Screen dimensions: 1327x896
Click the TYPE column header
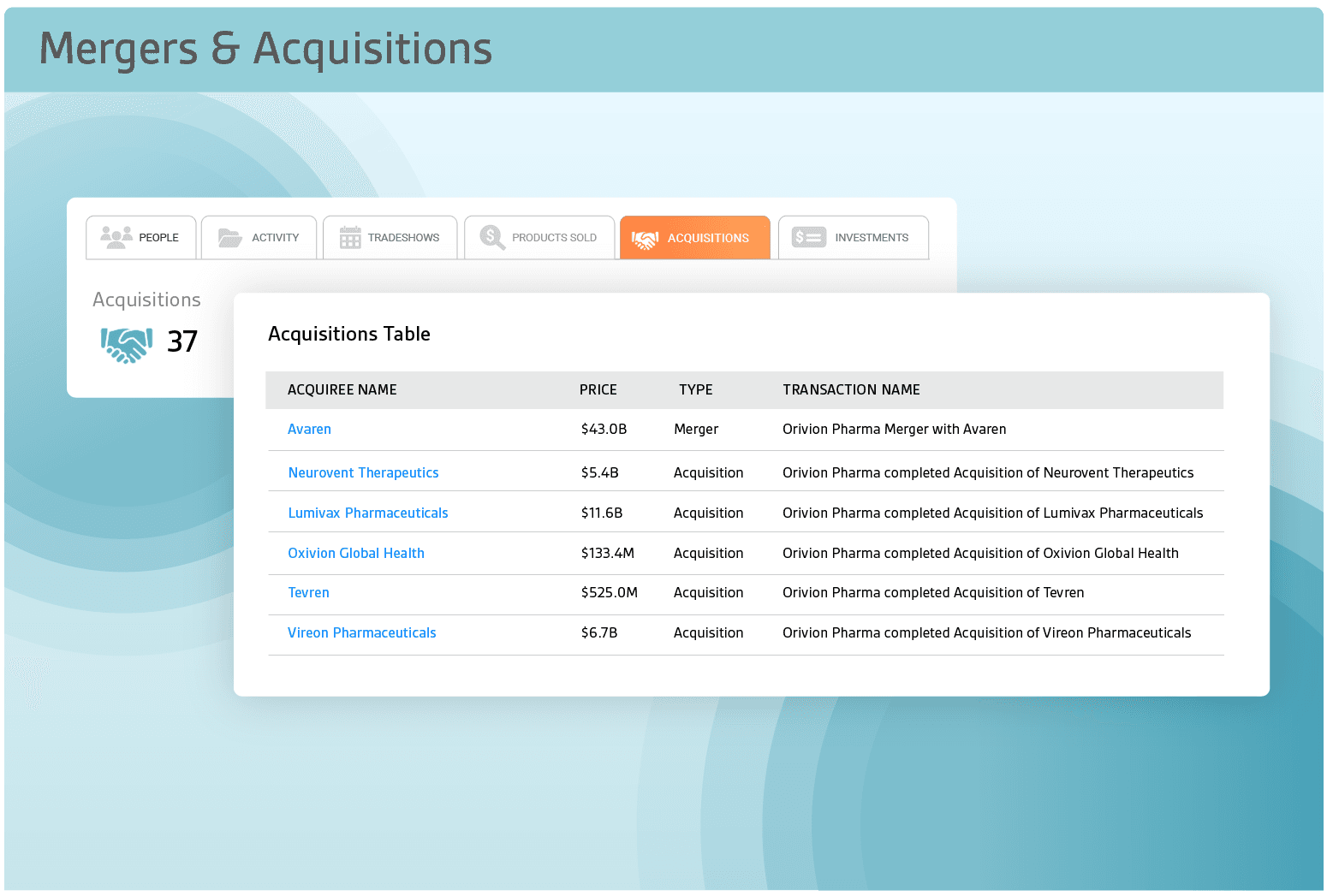coord(696,390)
